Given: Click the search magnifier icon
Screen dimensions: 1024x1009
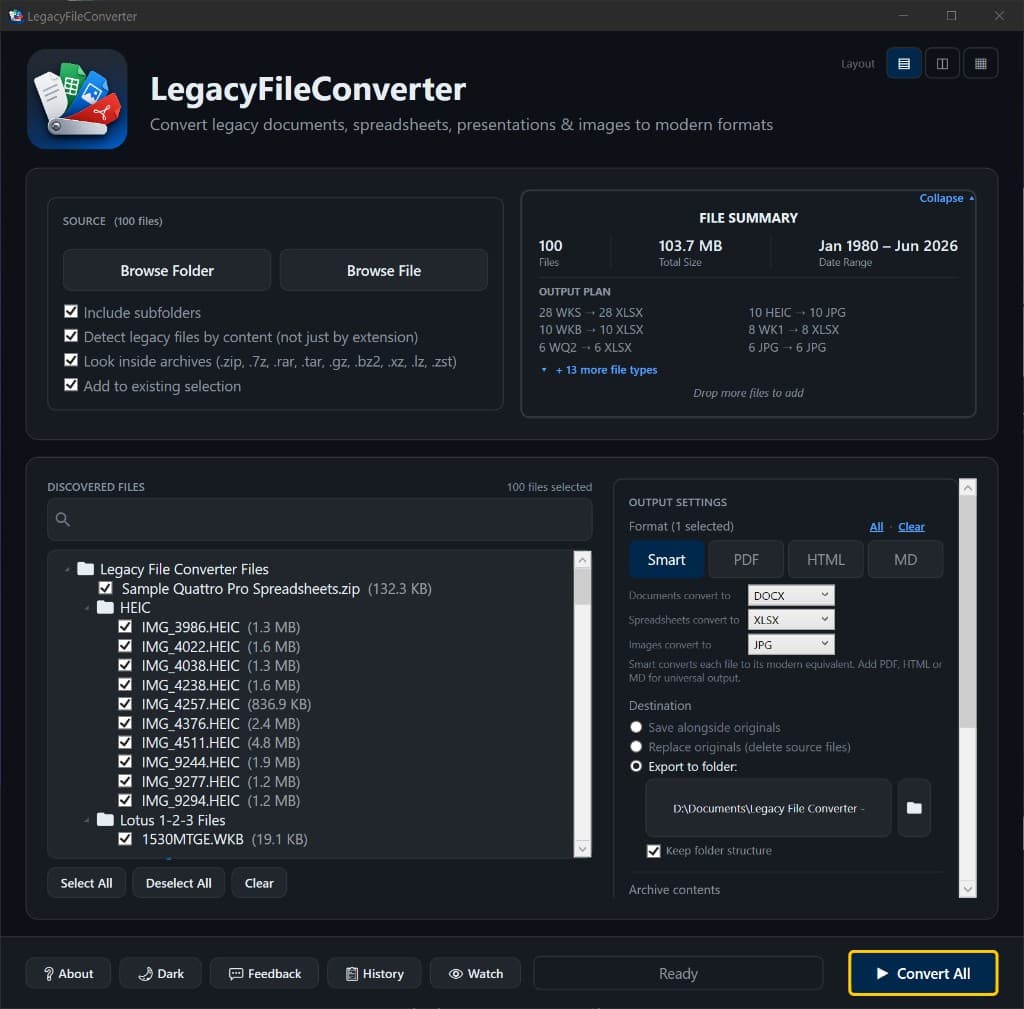Looking at the screenshot, I should pos(63,519).
